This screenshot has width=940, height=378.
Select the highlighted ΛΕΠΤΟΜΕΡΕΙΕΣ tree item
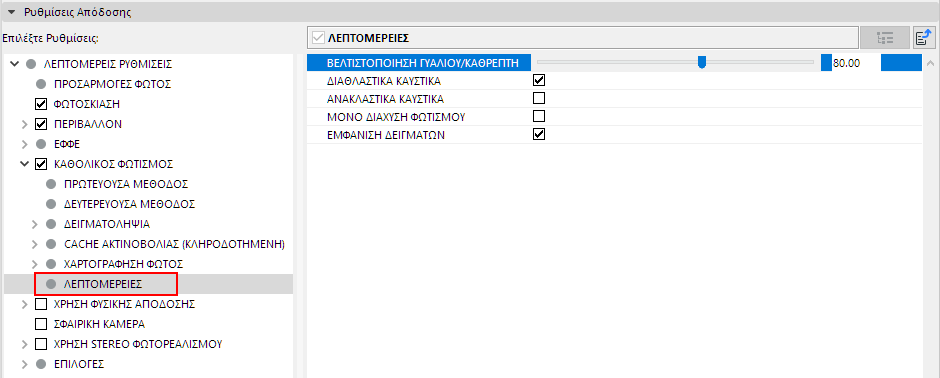(x=103, y=284)
